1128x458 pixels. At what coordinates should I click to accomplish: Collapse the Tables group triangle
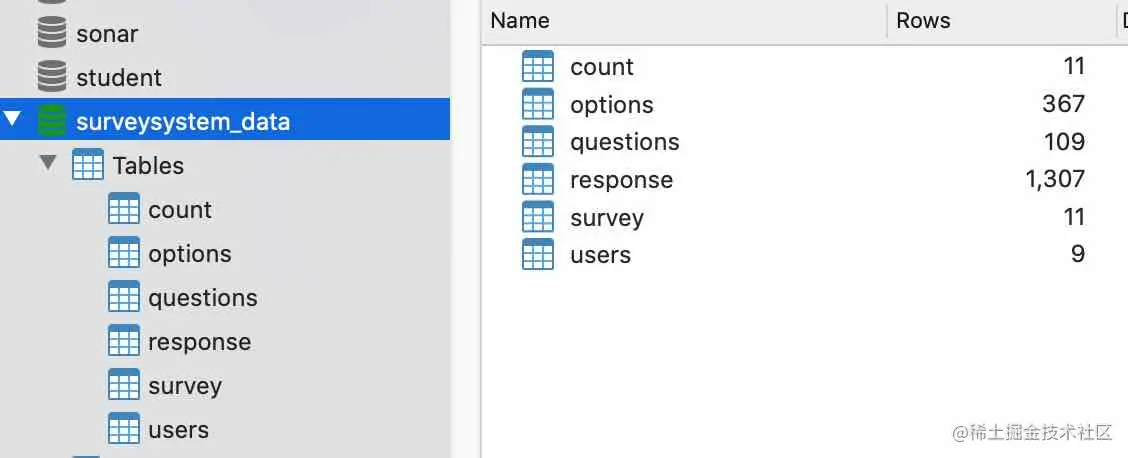[x=47, y=163]
